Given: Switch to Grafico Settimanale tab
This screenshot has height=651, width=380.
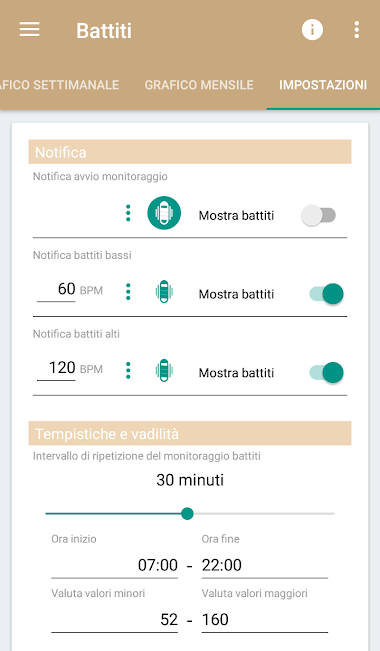Looking at the screenshot, I should pos(59,85).
